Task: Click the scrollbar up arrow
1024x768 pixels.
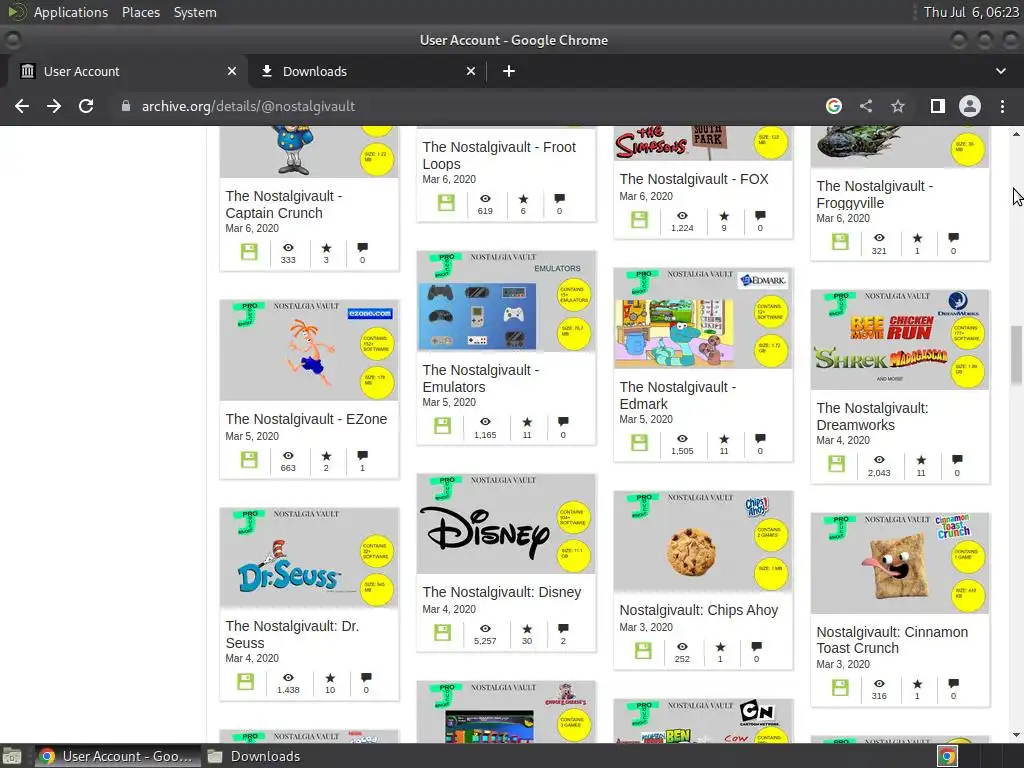Action: pos(1016,133)
